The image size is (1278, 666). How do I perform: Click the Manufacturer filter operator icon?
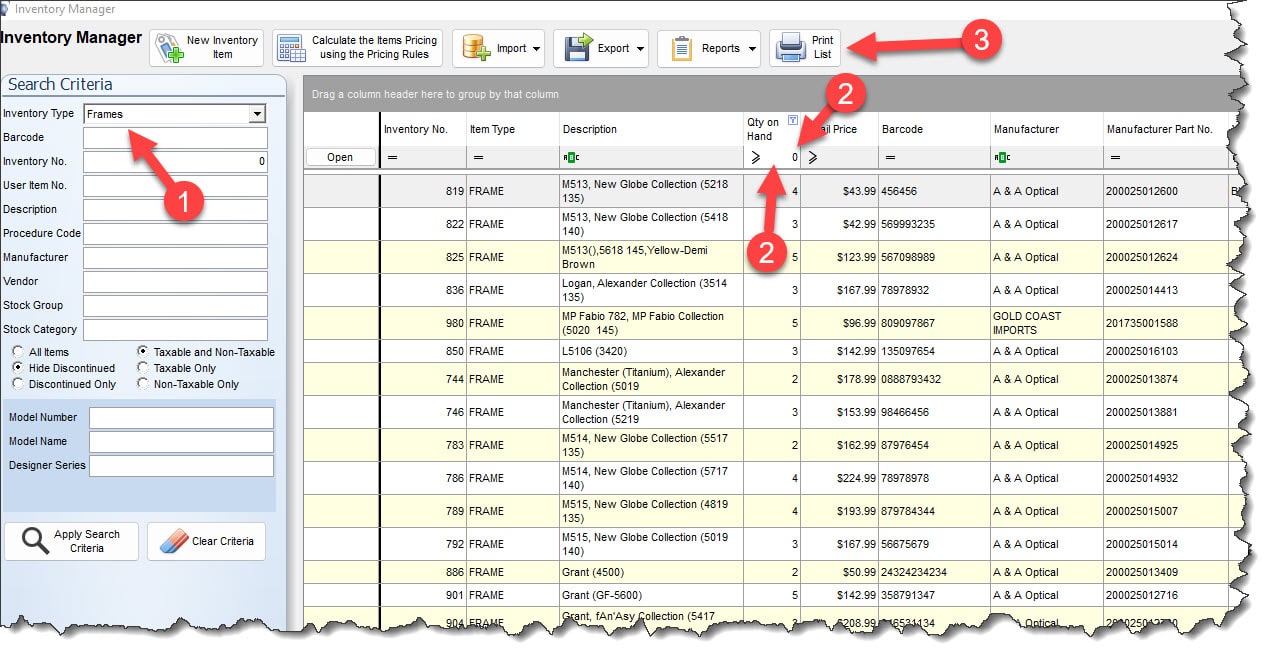click(1002, 157)
